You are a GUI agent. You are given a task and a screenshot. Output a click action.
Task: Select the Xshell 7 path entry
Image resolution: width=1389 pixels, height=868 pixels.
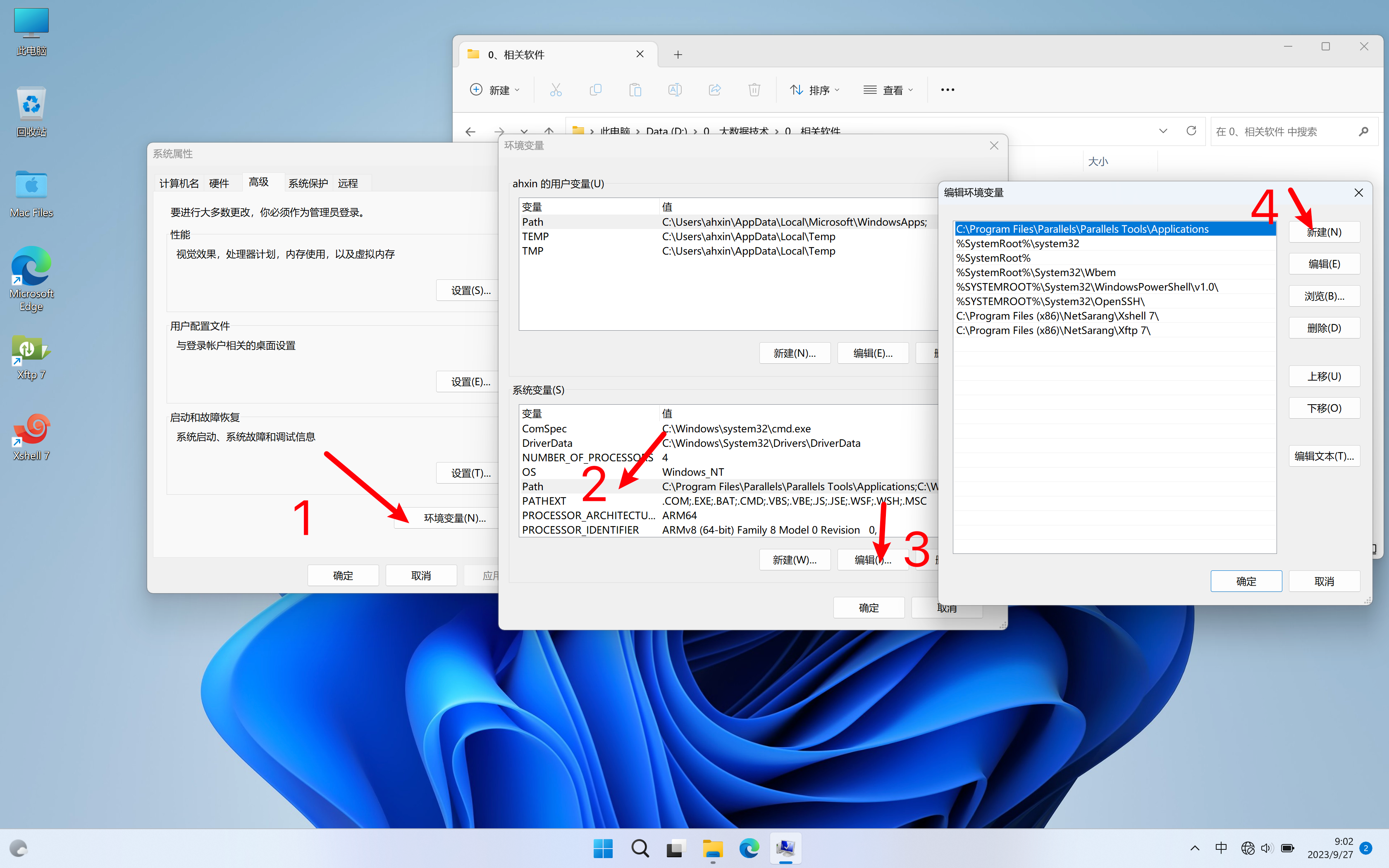tap(1057, 316)
